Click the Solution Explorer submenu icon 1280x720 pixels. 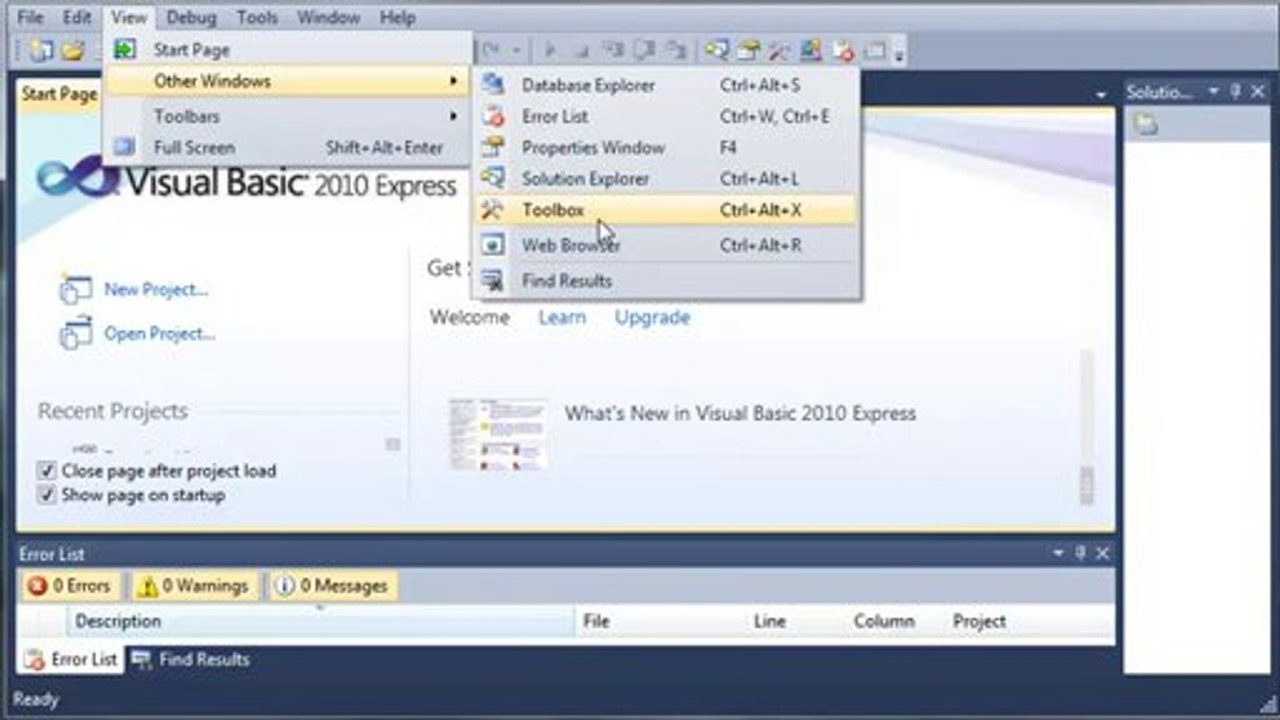493,178
